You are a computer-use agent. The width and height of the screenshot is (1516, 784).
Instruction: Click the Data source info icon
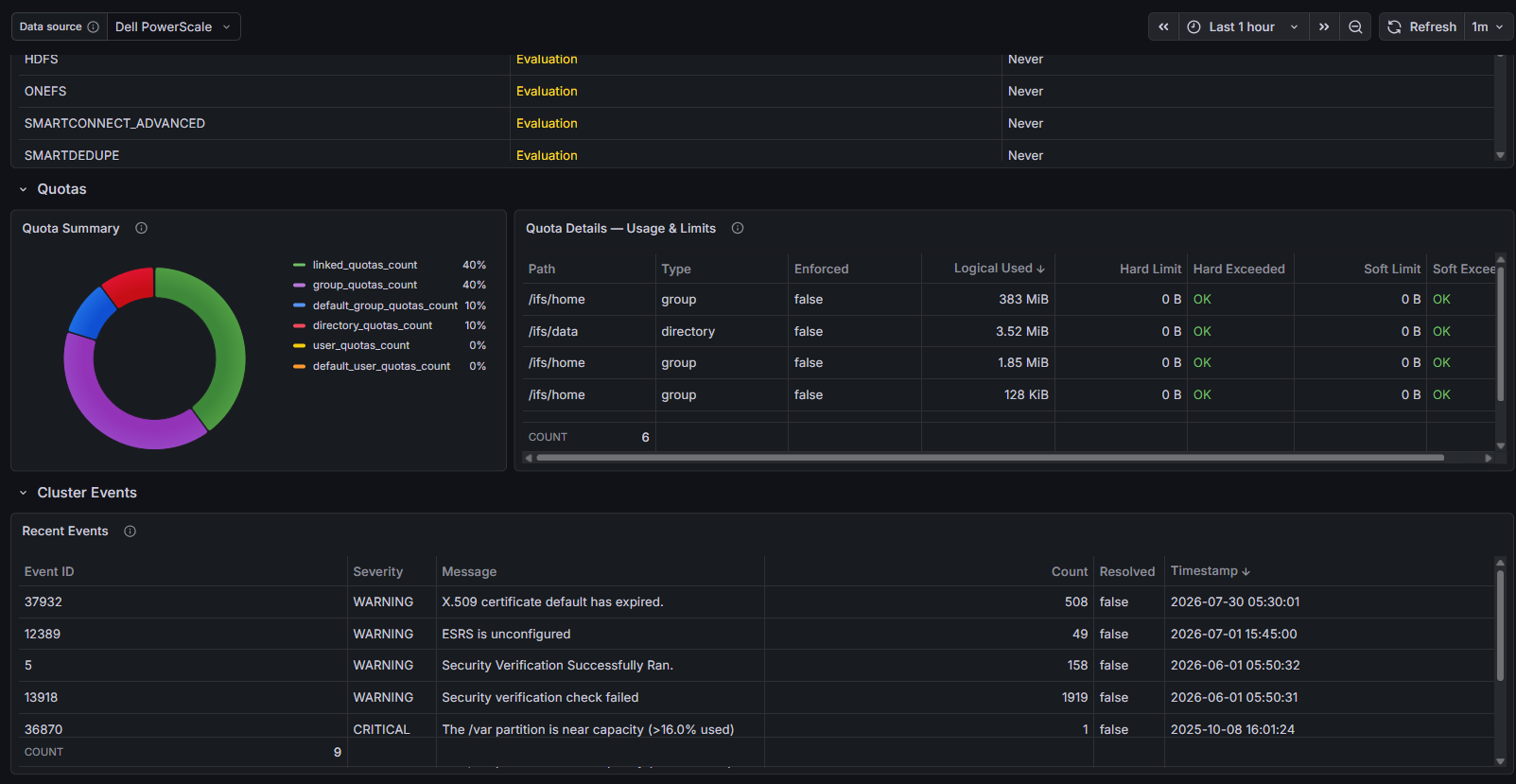[93, 26]
